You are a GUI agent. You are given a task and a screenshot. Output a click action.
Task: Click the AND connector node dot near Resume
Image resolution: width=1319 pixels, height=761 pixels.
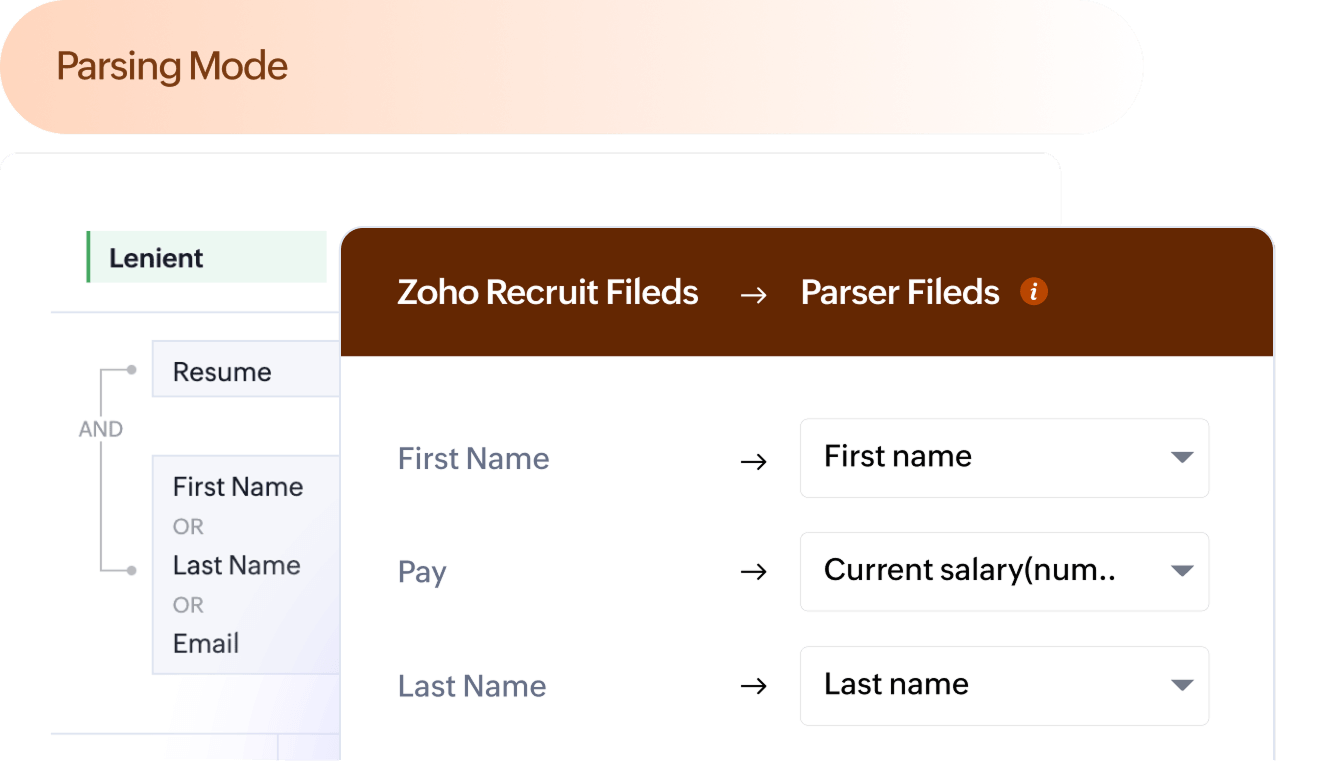[x=134, y=369]
